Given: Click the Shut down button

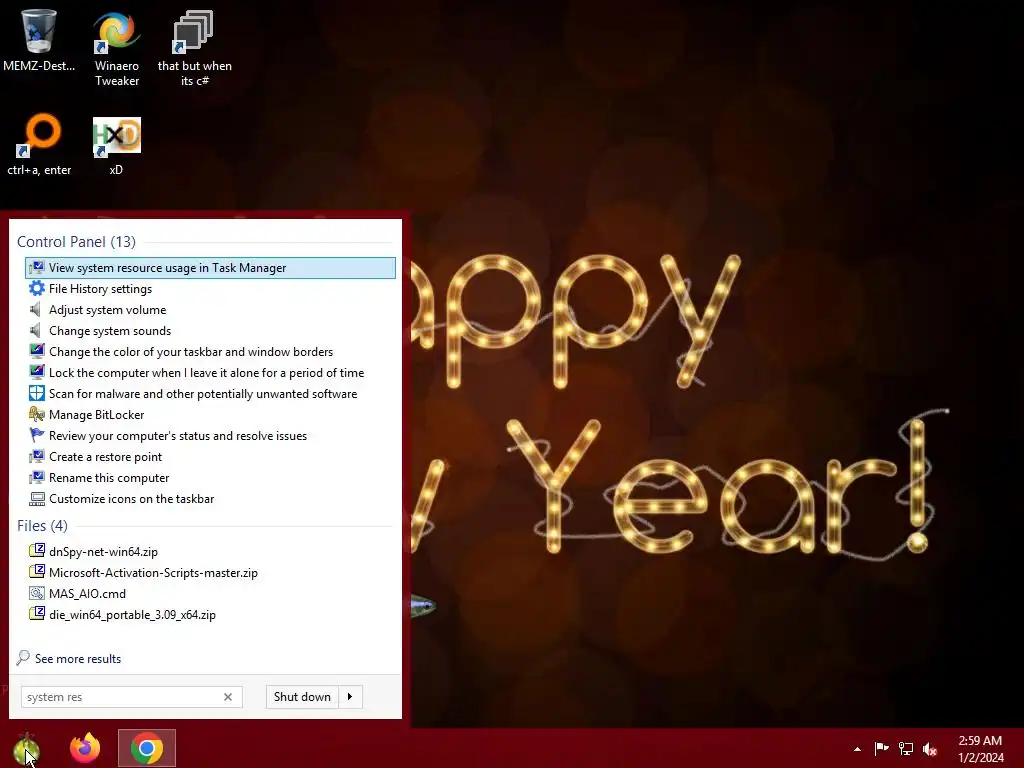Looking at the screenshot, I should [302, 697].
